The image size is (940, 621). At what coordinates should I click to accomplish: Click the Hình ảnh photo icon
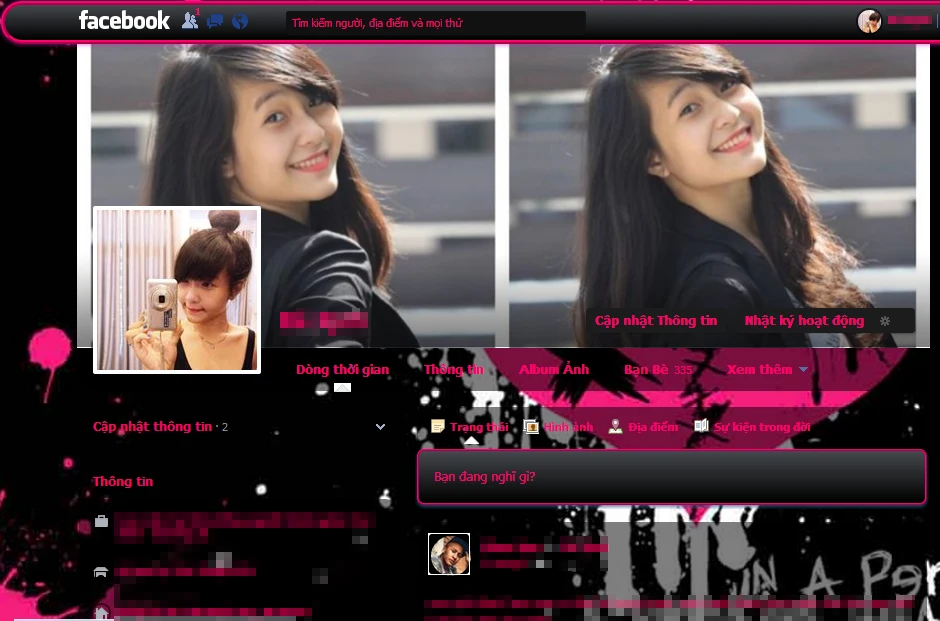tap(532, 427)
